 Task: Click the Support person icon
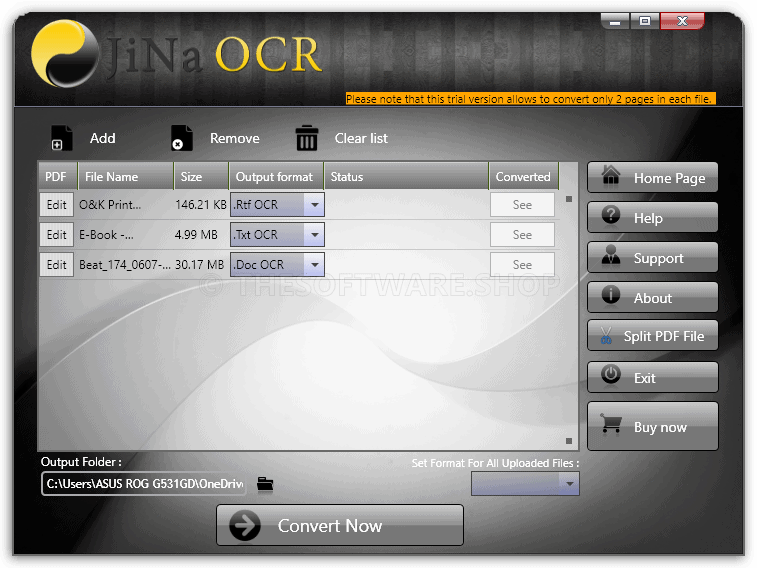click(611, 255)
